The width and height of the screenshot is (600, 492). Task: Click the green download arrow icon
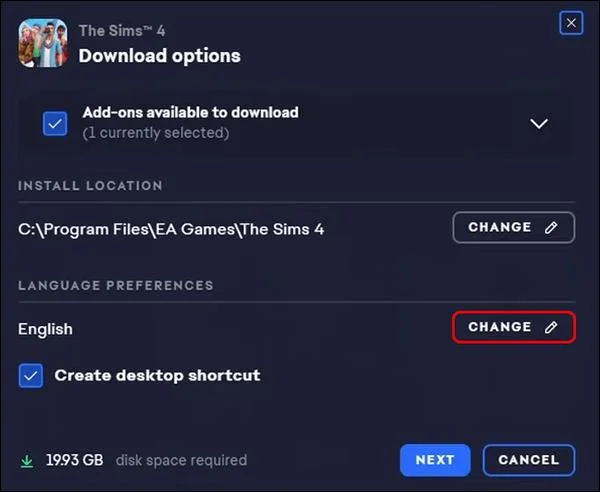[27, 461]
